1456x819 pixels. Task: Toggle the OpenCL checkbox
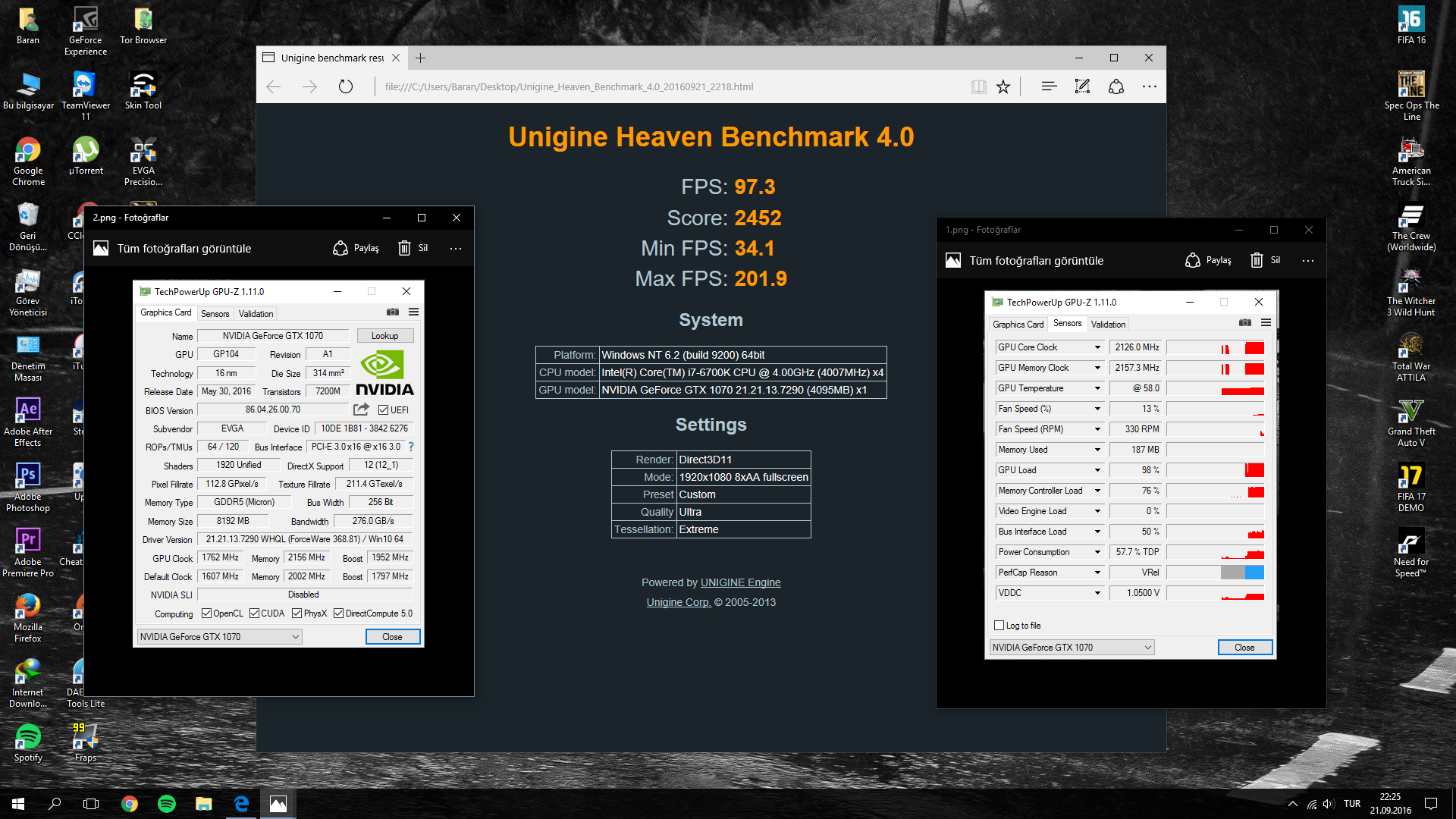tap(207, 613)
